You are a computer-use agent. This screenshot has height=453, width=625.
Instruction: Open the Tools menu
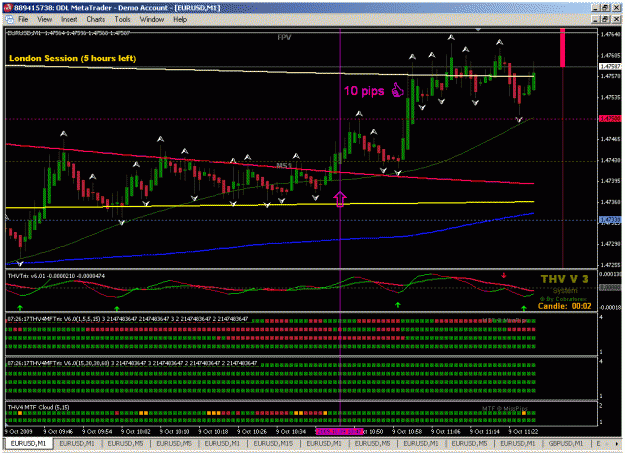[x=122, y=19]
